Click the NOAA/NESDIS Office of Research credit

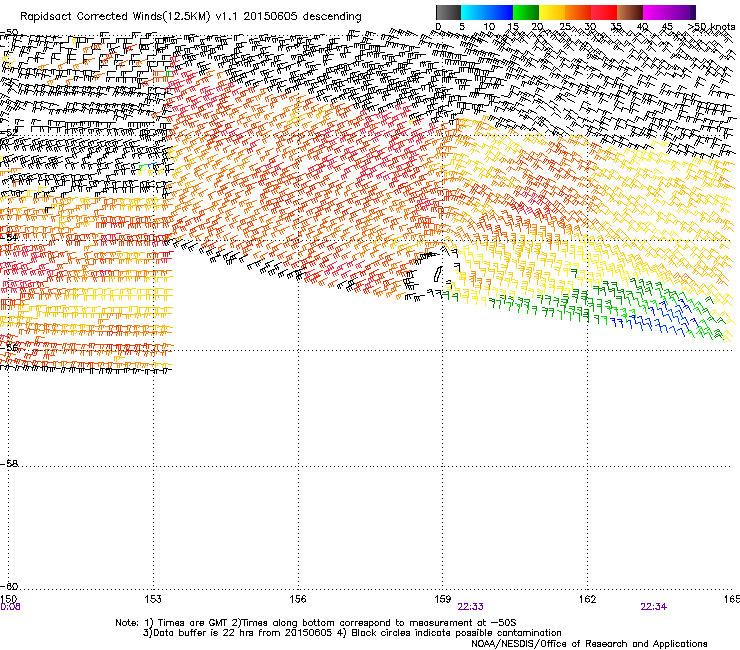589,644
